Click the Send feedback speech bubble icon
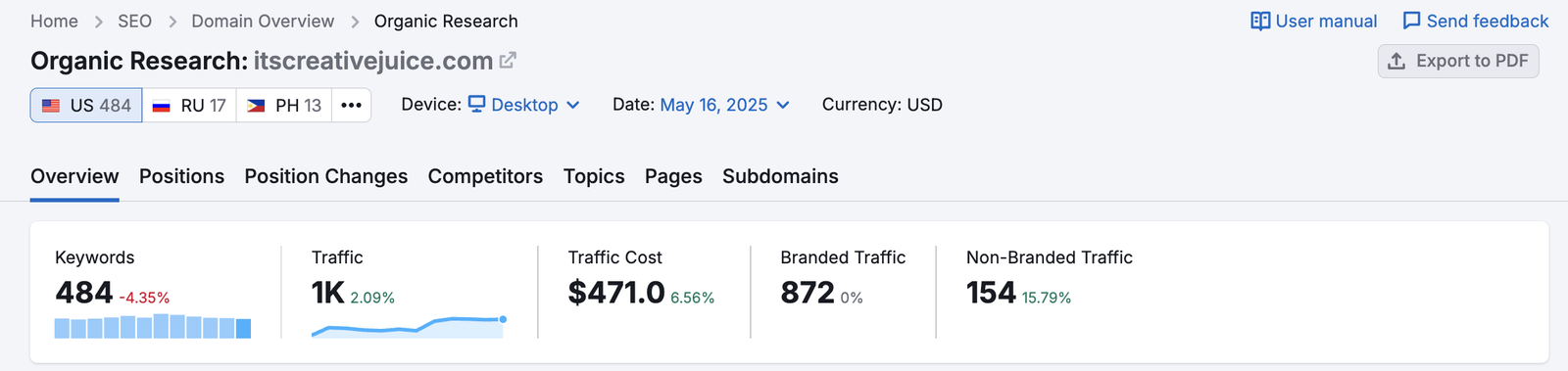This screenshot has height=371, width=1568. click(1411, 21)
